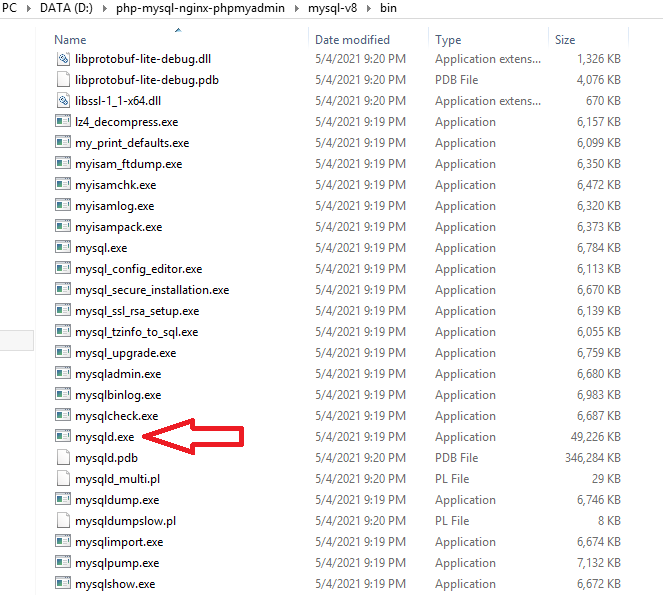
Task: Sort files by Date modified column header
Action: click(352, 40)
